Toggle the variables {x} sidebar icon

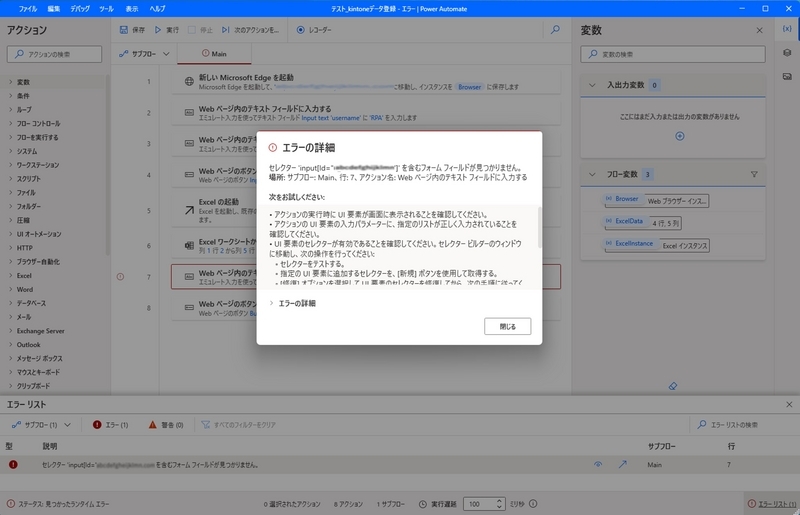point(787,29)
